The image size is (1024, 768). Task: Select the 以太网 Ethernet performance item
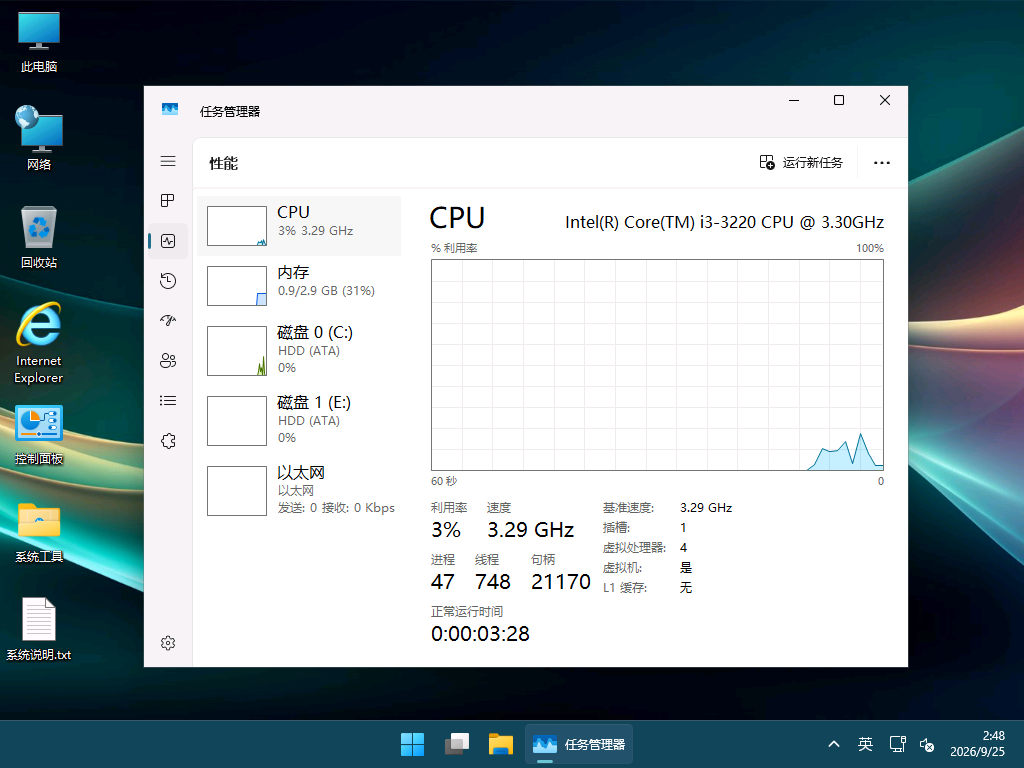point(299,490)
